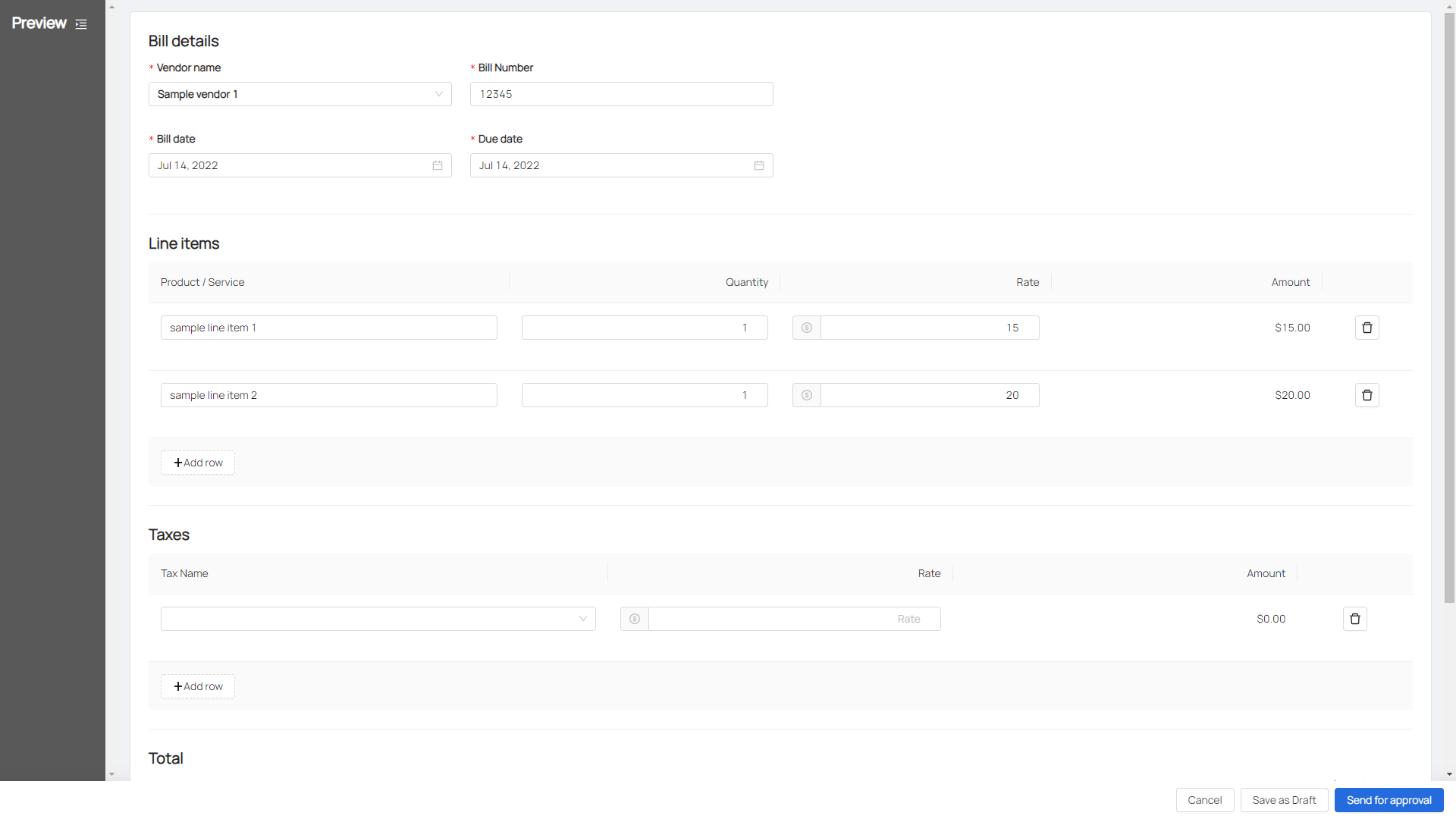This screenshot has width=1456, height=819.
Task: Open Due date calendar icon
Action: point(759,165)
